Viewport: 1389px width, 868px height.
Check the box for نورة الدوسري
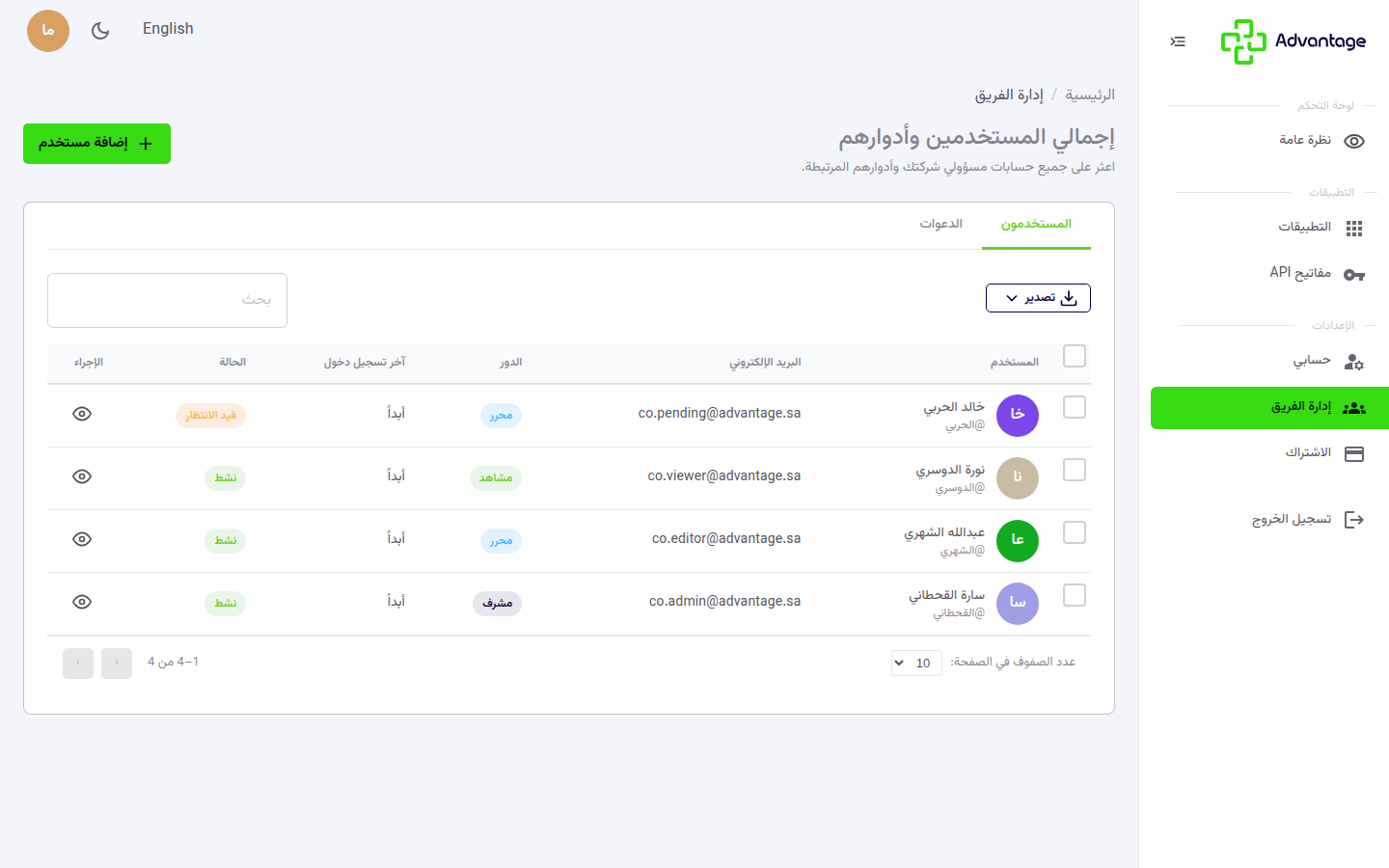coord(1075,470)
